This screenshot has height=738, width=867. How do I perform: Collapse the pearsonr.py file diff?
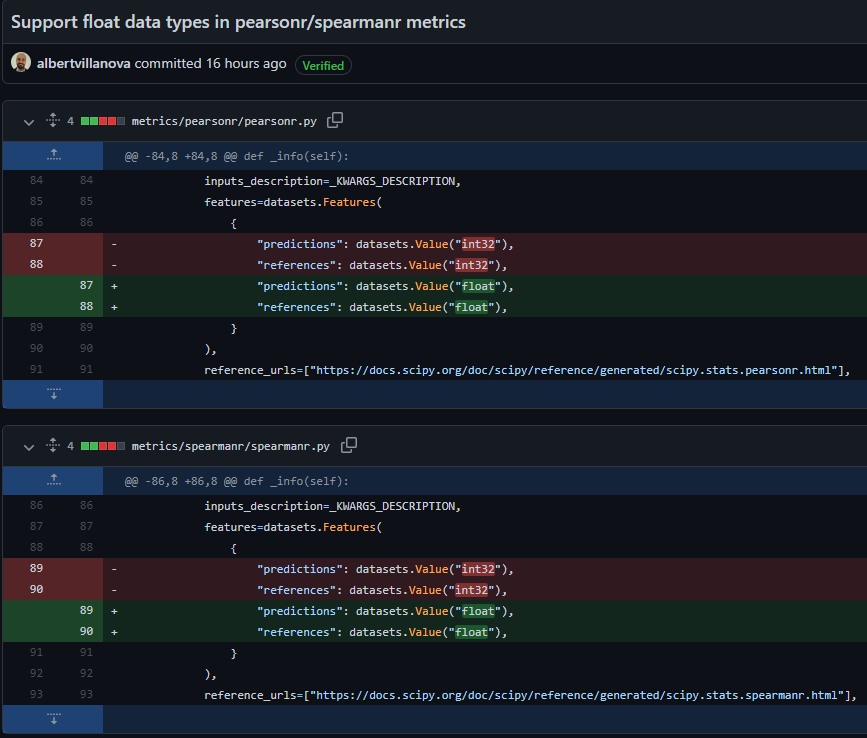[x=29, y=122]
